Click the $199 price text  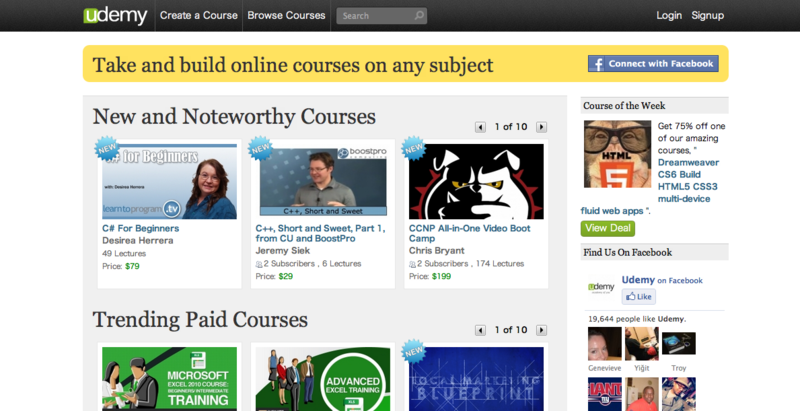click(x=441, y=276)
